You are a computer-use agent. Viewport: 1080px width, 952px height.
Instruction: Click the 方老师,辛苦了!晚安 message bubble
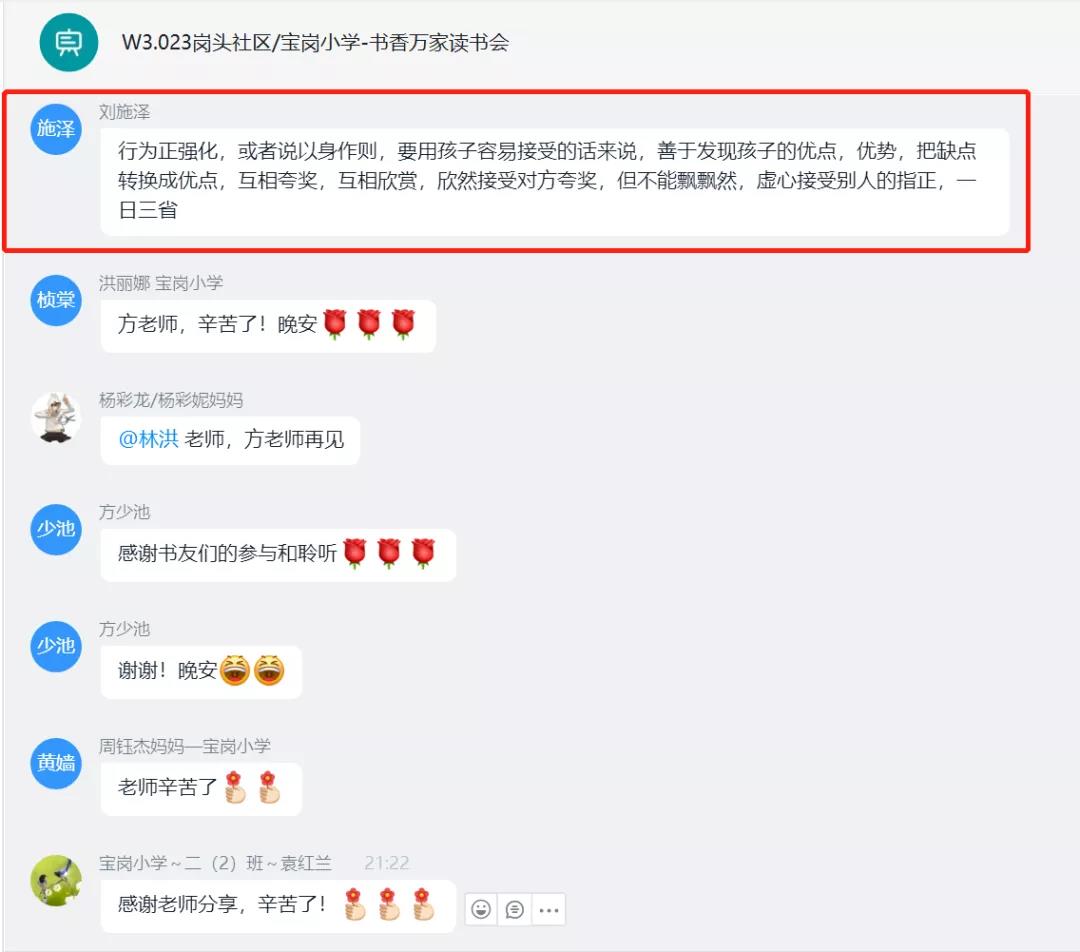pos(268,326)
